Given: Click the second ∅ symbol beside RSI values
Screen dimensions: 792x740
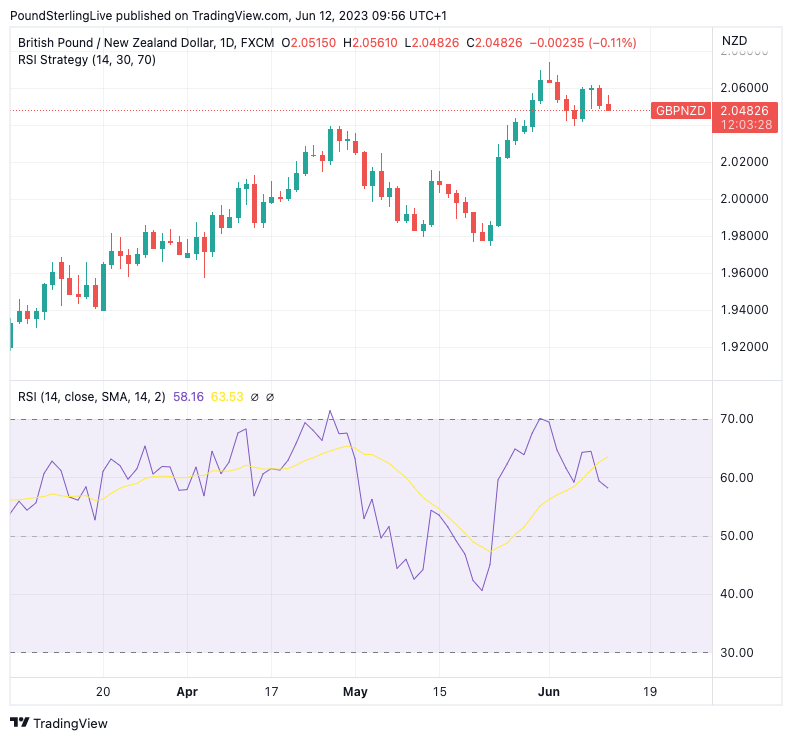Looking at the screenshot, I should point(270,397).
